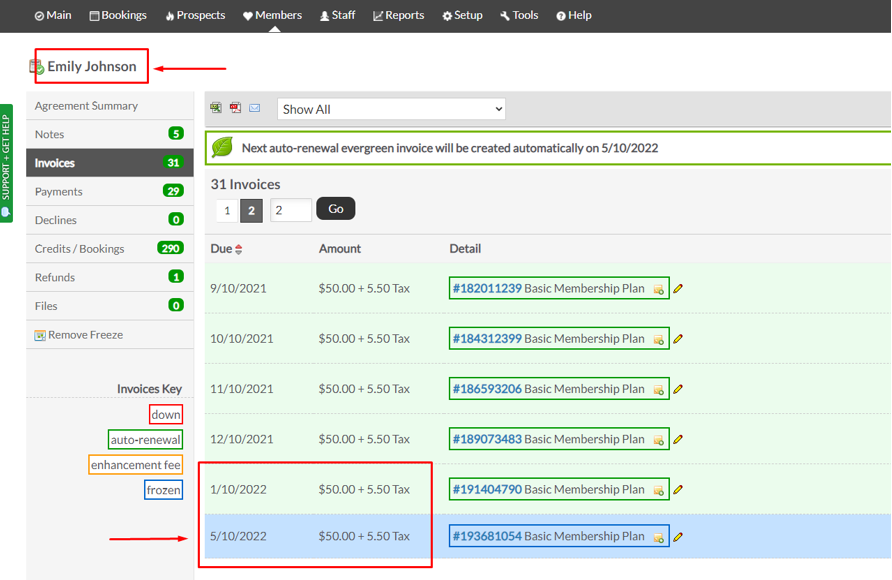Open invoice #184312399
892x580 pixels.
487,338
